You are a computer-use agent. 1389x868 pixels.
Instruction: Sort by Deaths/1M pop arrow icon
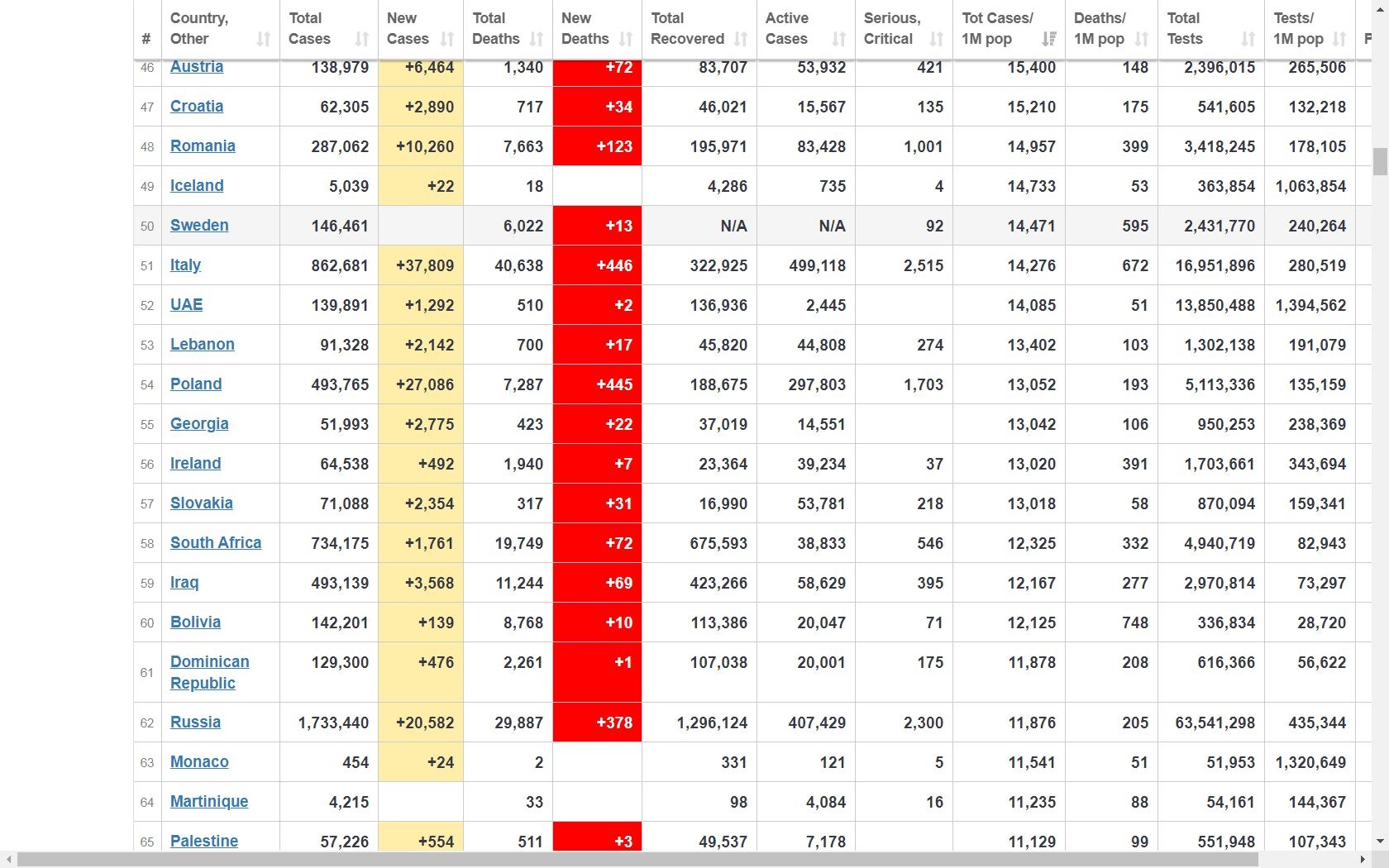click(1142, 39)
